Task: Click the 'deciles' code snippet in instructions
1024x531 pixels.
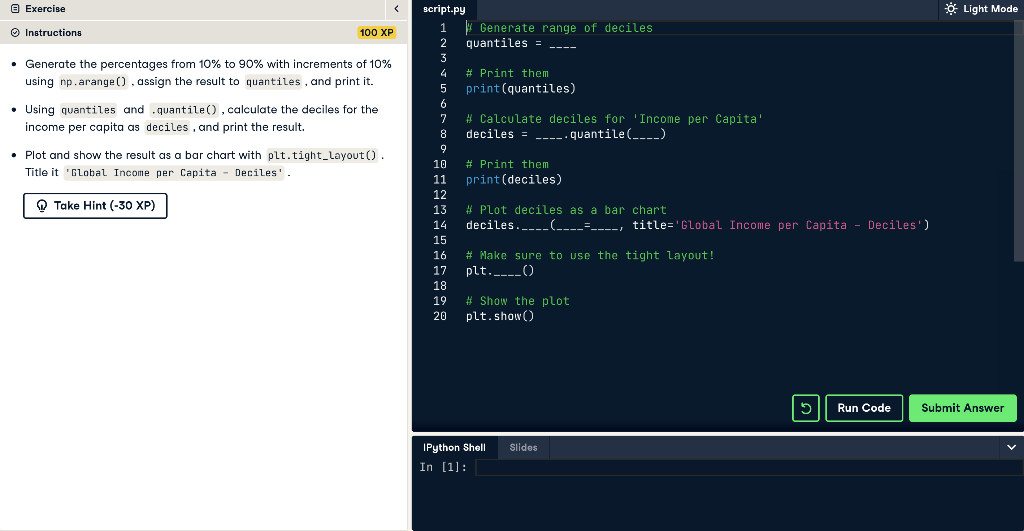Action: (x=167, y=127)
